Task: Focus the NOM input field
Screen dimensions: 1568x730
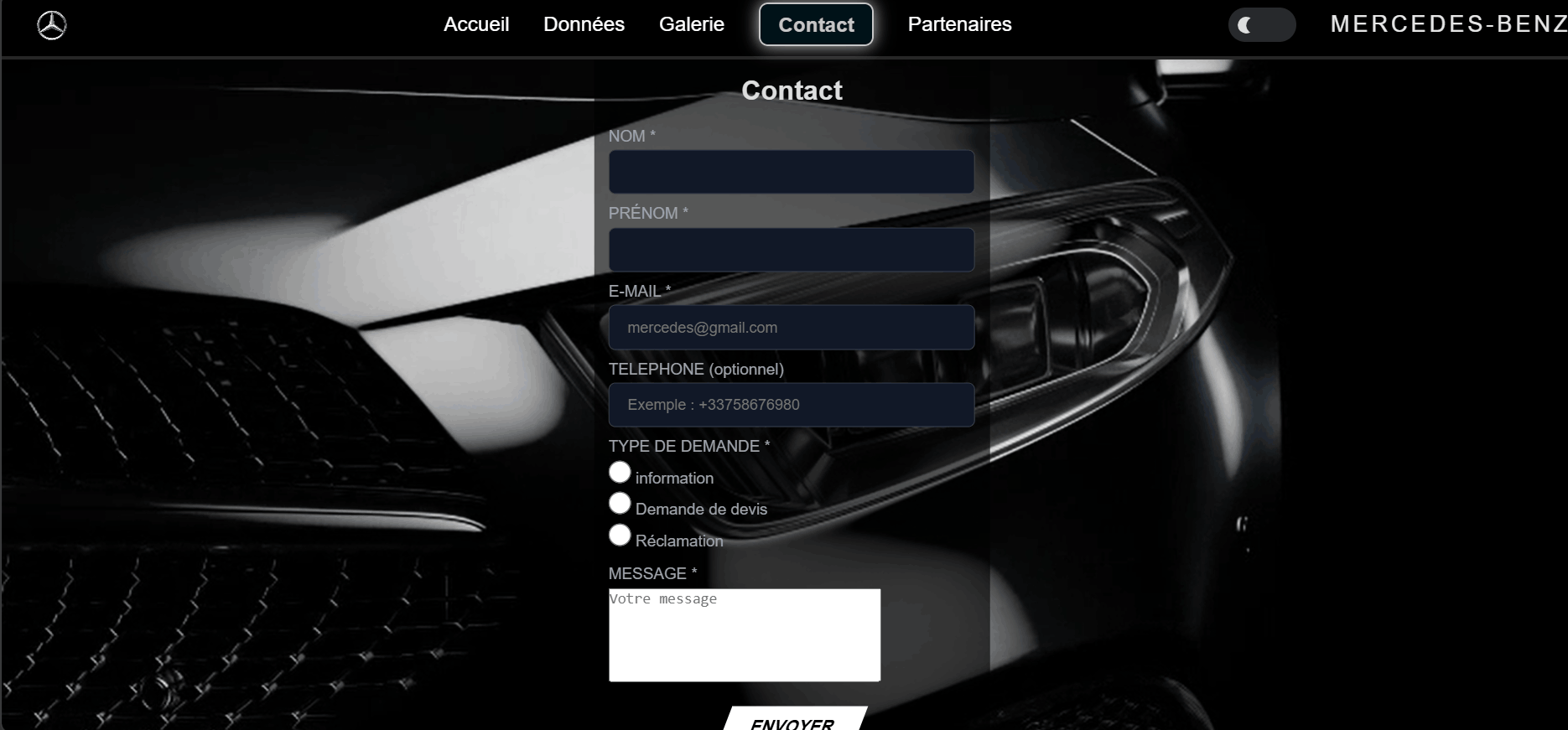Action: [791, 172]
